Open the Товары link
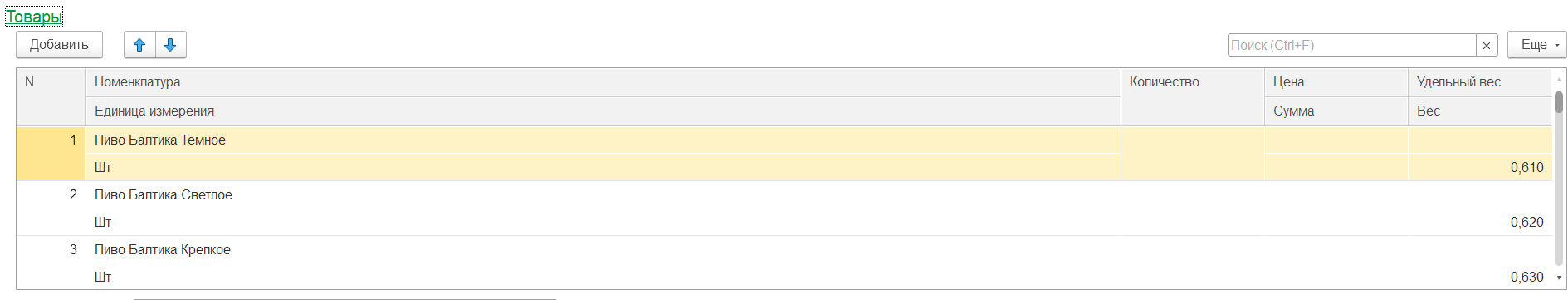The height and width of the screenshot is (300, 1568). (34, 17)
